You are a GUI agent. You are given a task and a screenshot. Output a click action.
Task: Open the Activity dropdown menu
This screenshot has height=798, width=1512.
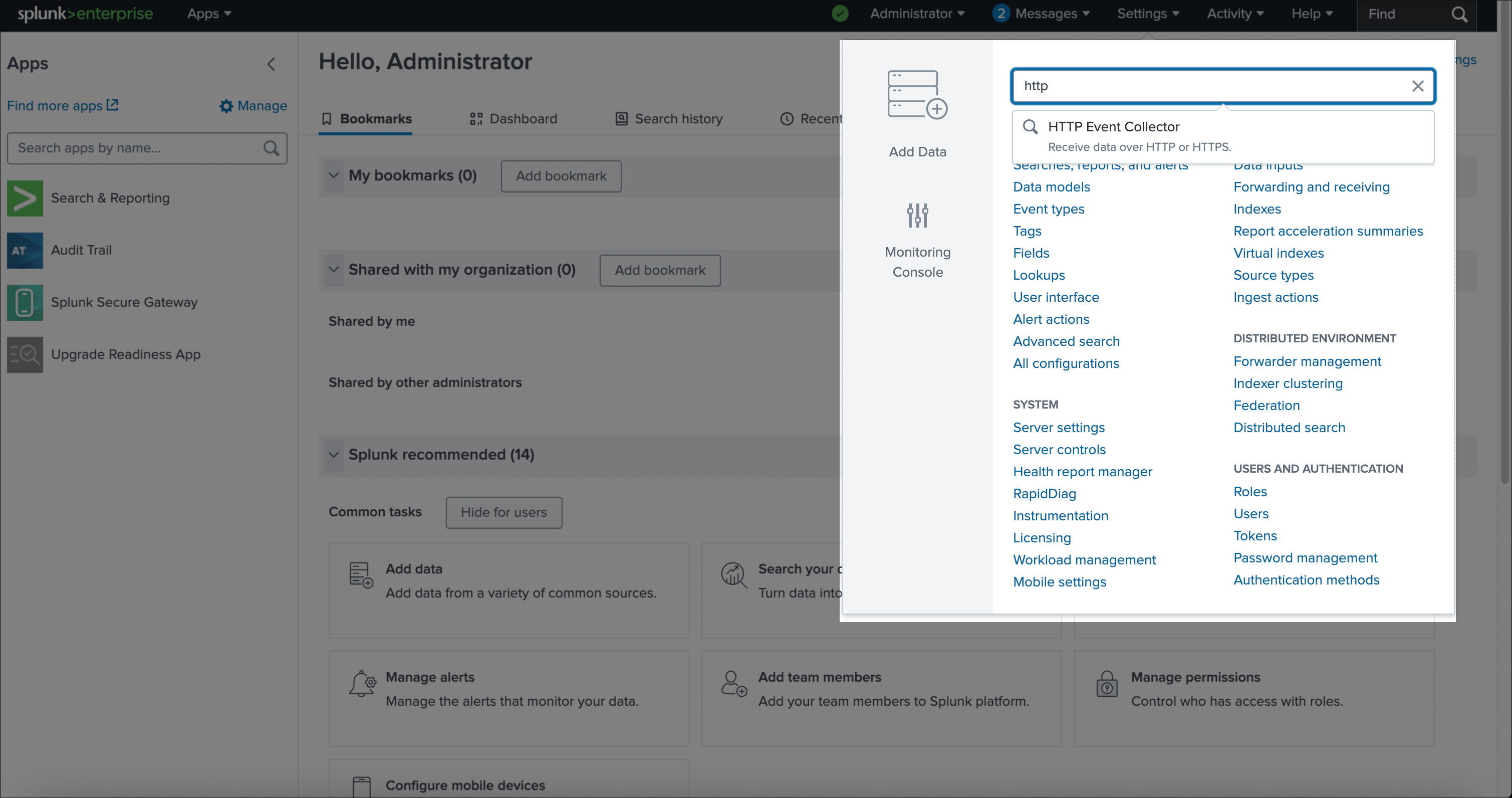[1235, 14]
